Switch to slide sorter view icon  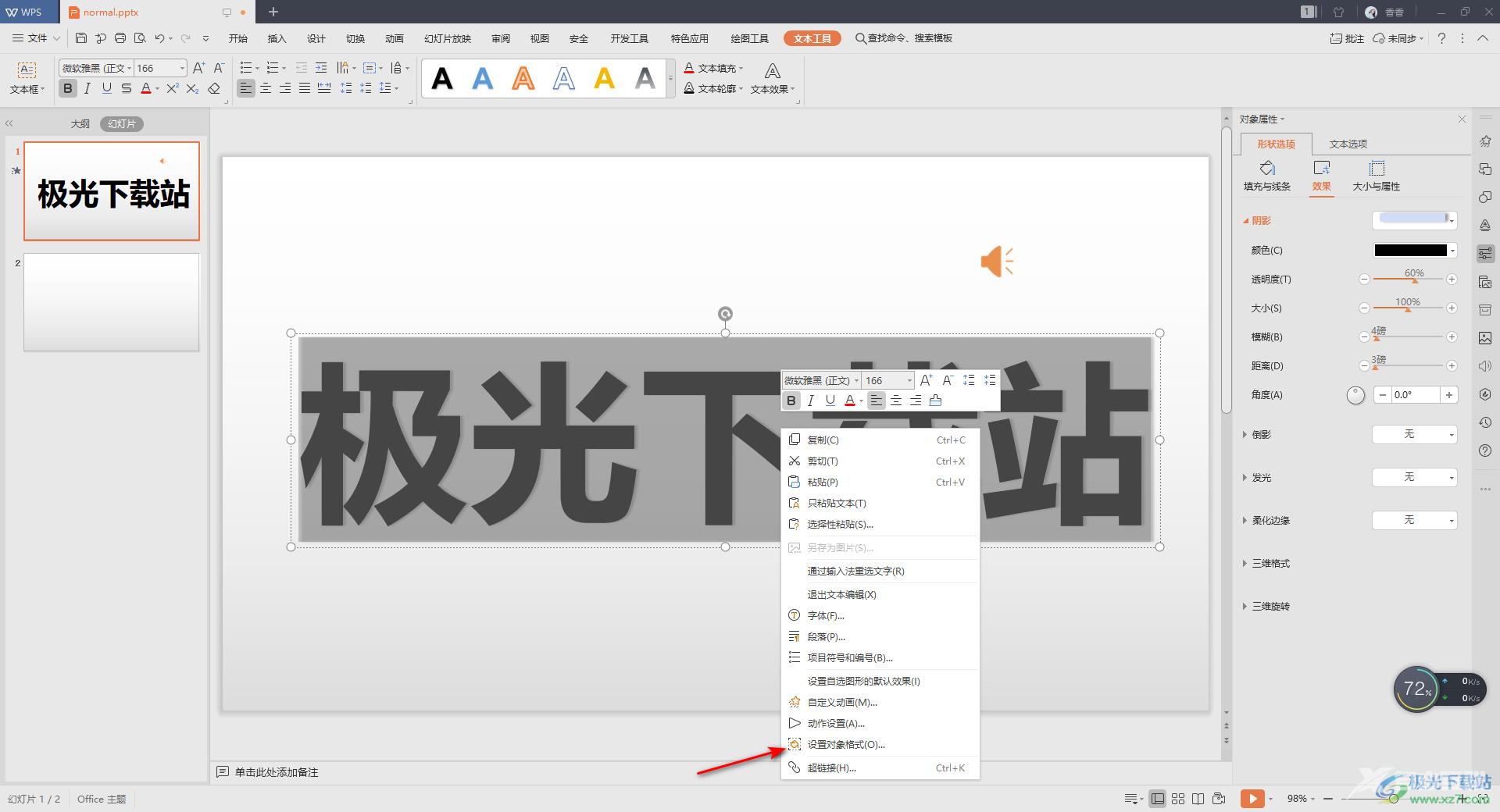pyautogui.click(x=1178, y=799)
